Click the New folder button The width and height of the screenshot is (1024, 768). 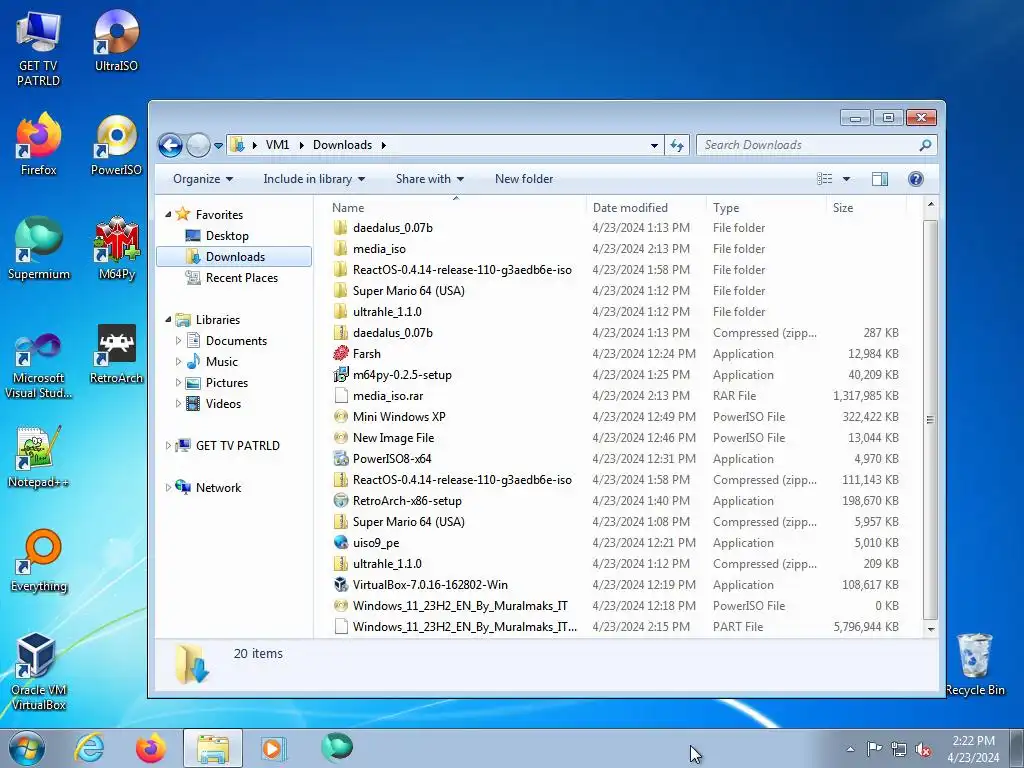524,179
